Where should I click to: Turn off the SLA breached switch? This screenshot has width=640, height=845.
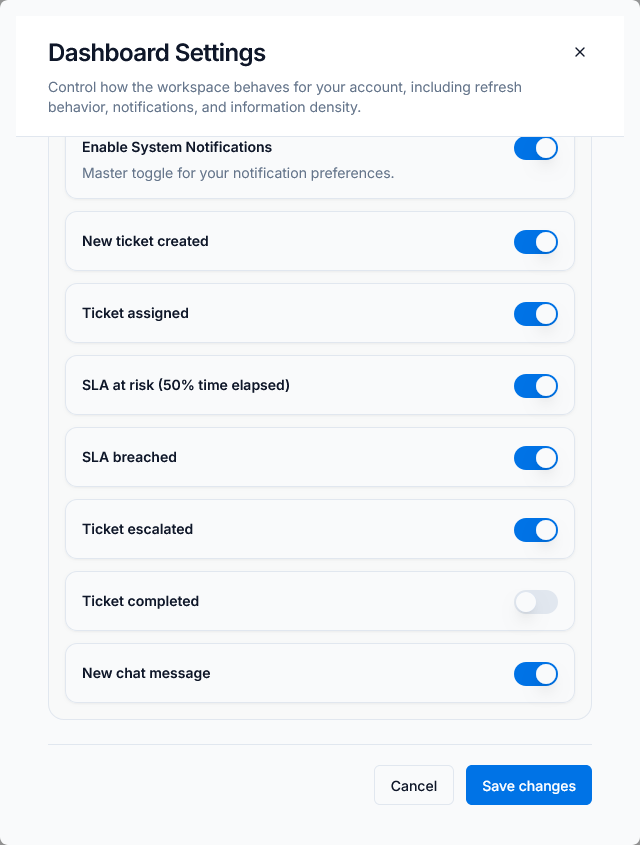[x=536, y=457]
